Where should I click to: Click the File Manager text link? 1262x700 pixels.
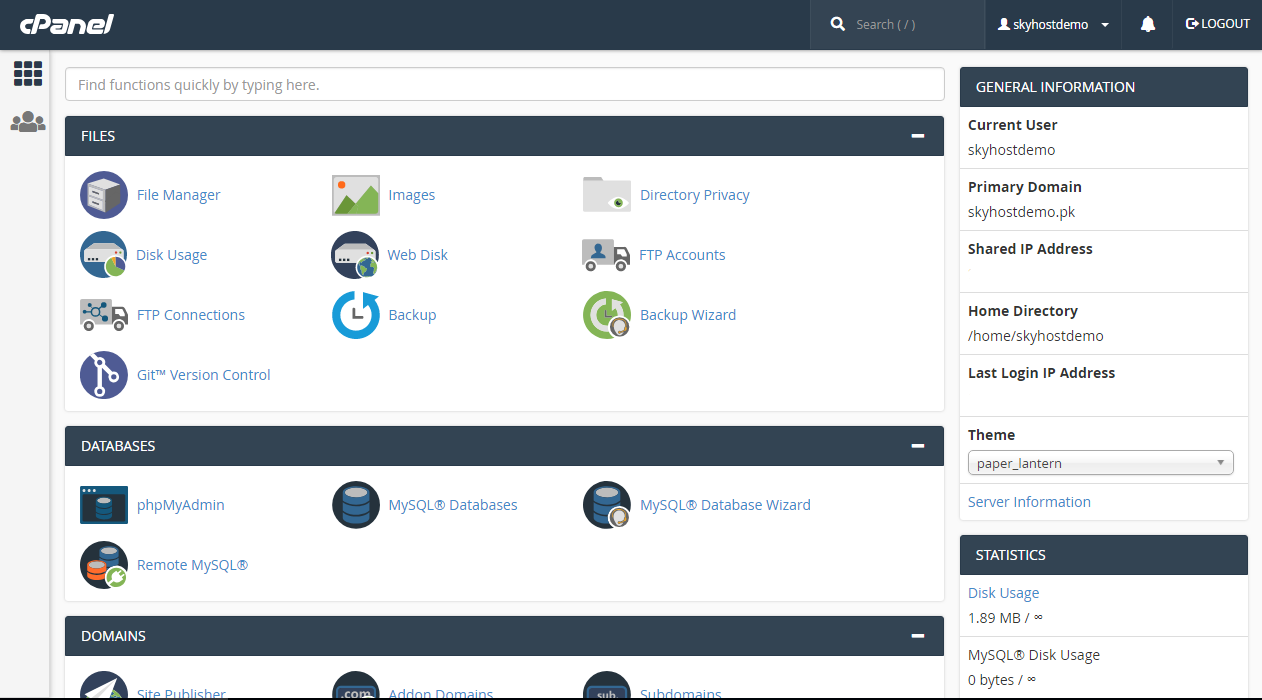179,195
